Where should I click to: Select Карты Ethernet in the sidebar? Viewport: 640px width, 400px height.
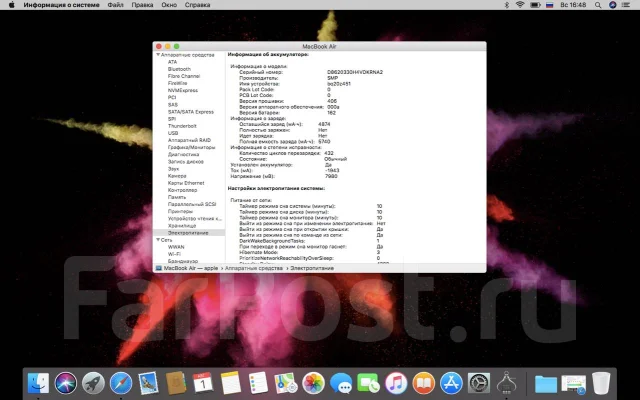click(186, 183)
